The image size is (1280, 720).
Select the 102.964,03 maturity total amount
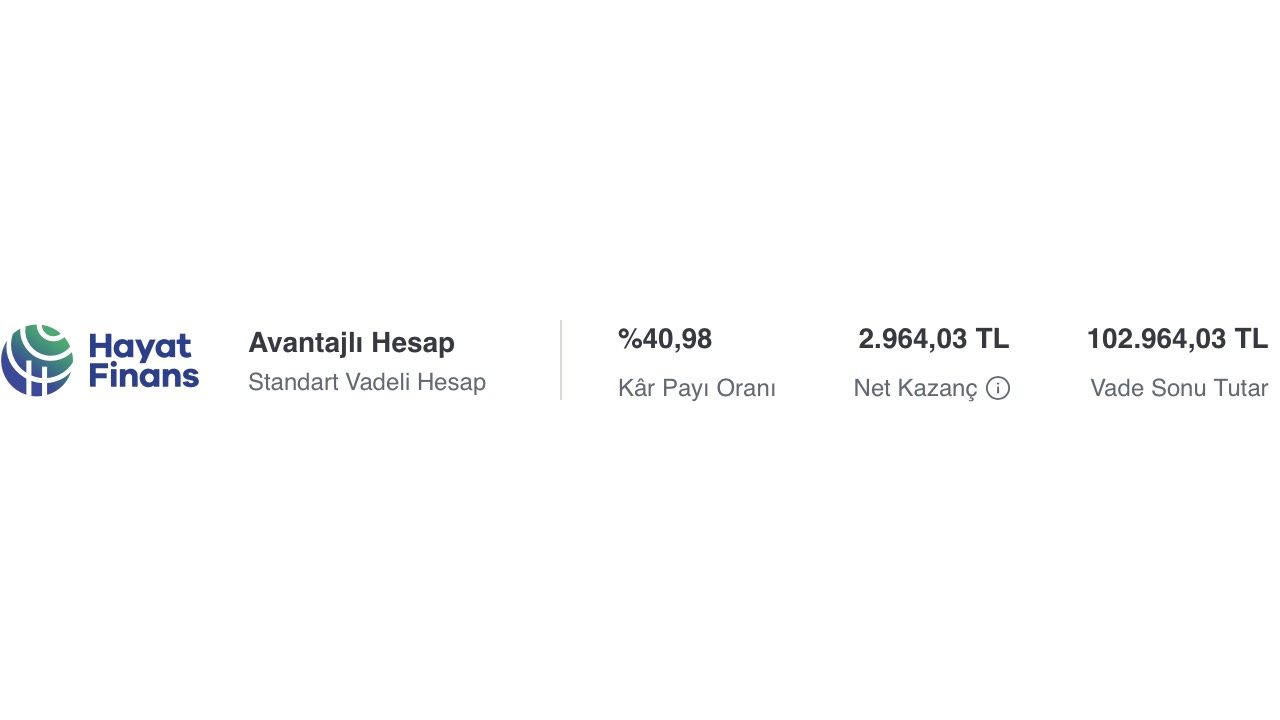pos(1156,340)
